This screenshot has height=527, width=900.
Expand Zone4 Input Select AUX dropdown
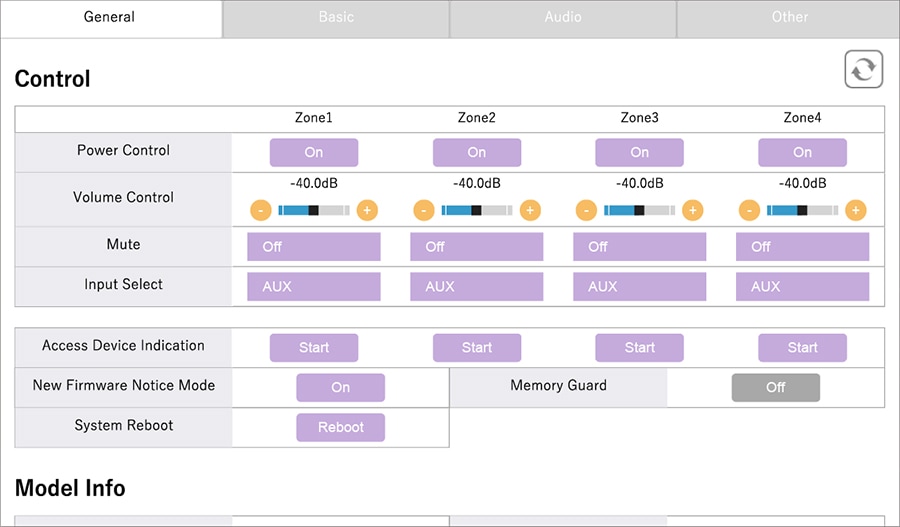802,287
